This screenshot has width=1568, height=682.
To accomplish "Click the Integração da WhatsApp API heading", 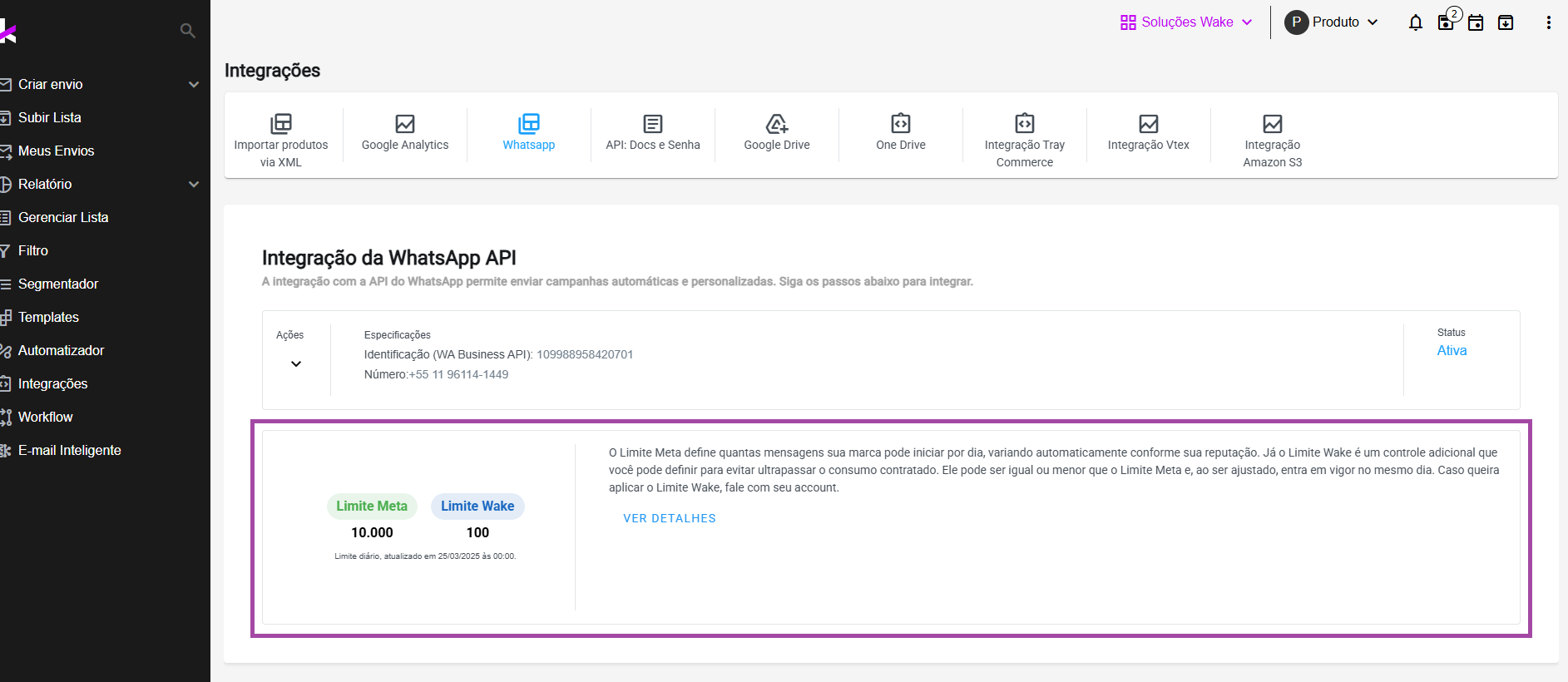I will tap(389, 258).
